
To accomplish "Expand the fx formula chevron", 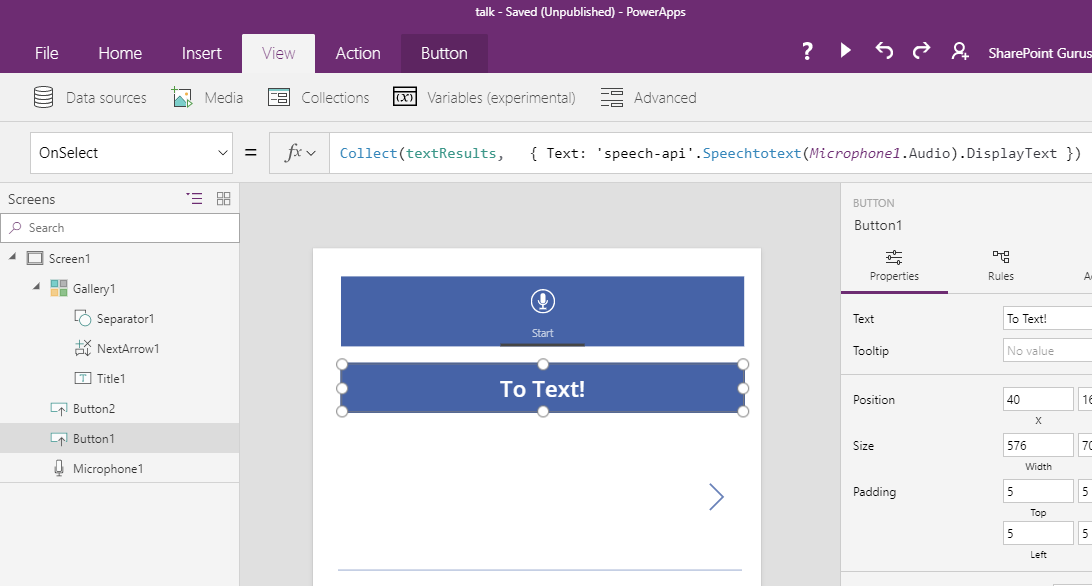I will point(301,153).
